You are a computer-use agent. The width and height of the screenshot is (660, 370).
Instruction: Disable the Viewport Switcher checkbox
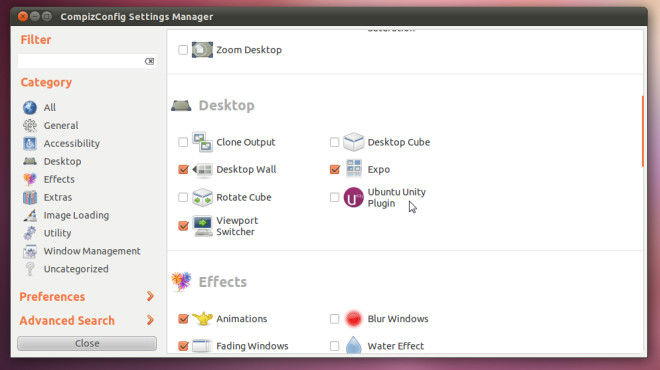point(183,226)
